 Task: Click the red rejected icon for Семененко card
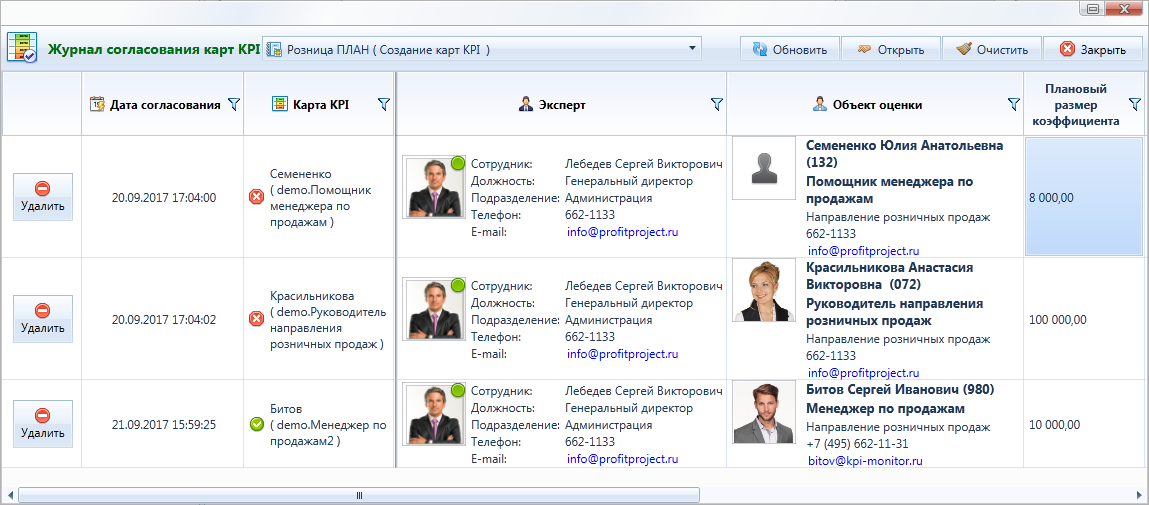256,197
